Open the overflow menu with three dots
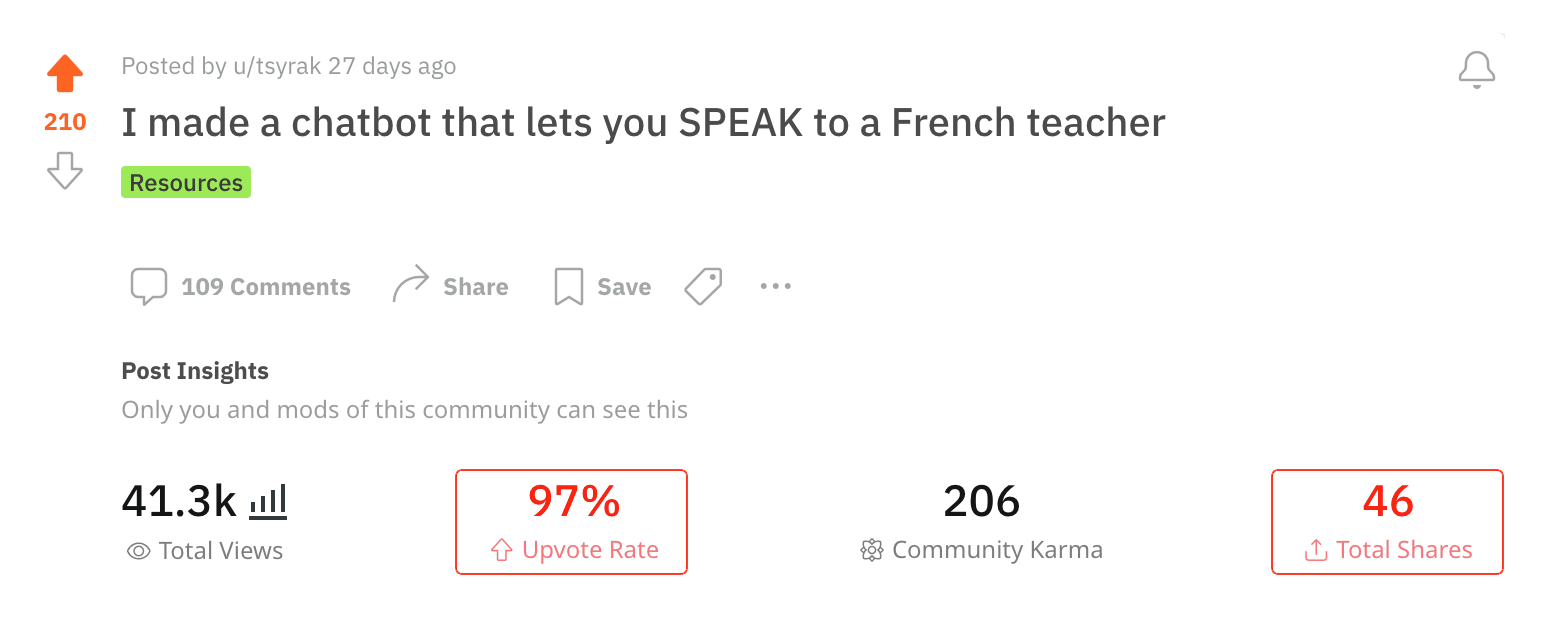This screenshot has height=634, width=1554. click(775, 286)
